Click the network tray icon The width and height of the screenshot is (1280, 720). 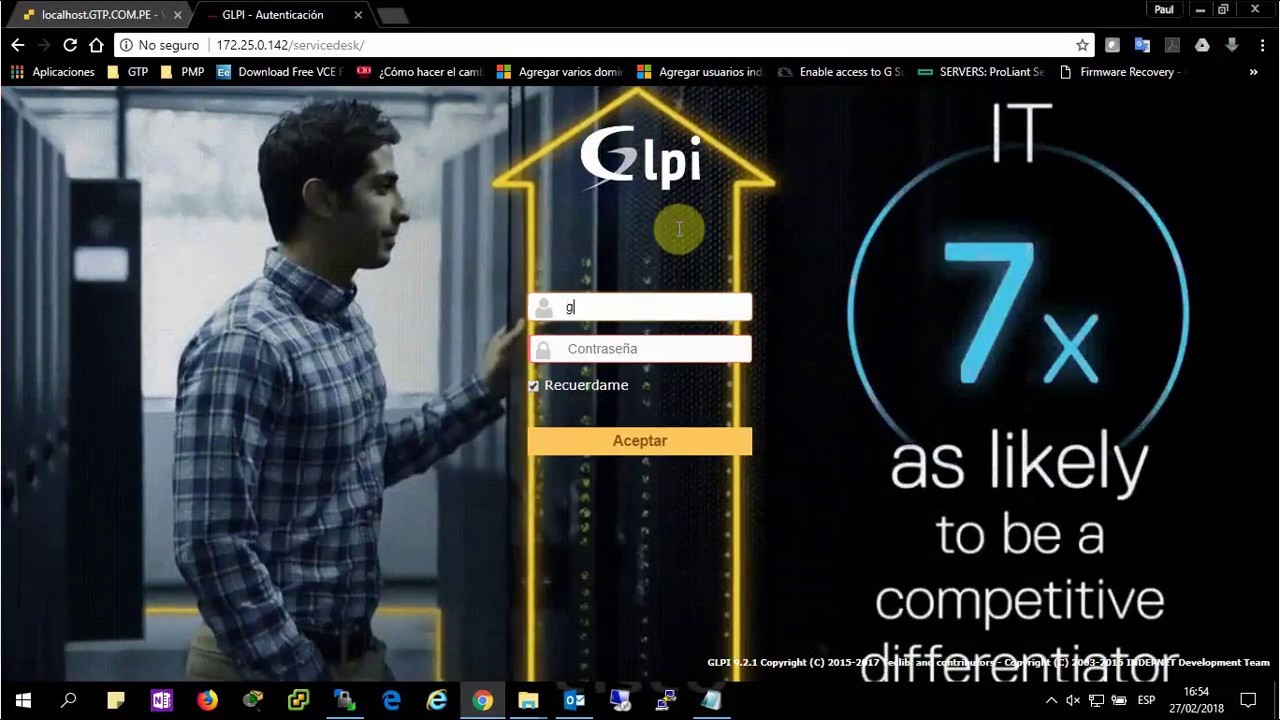1097,700
